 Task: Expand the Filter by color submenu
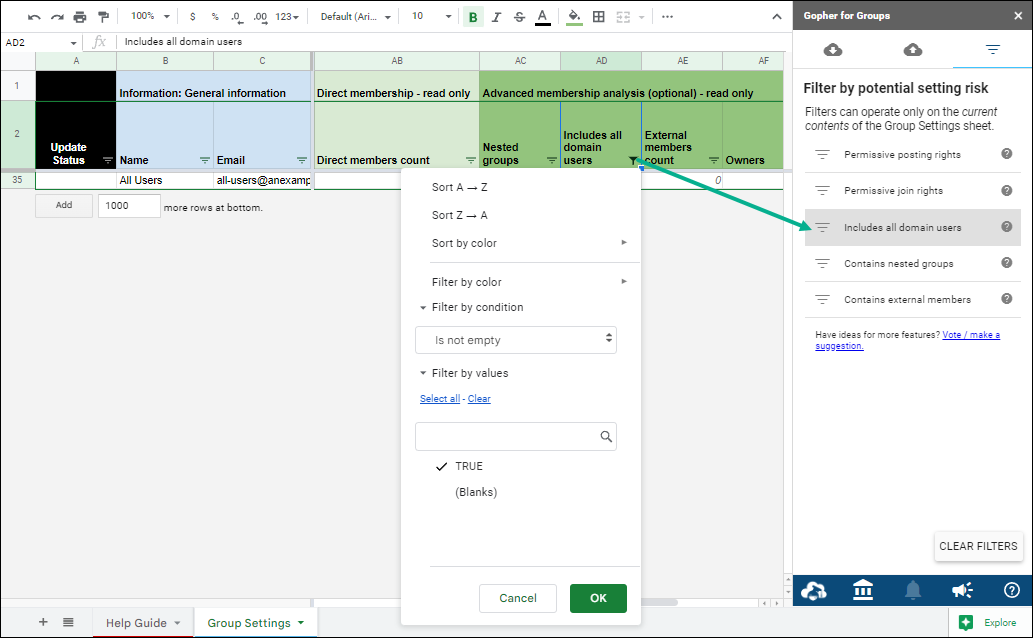pyautogui.click(x=520, y=282)
